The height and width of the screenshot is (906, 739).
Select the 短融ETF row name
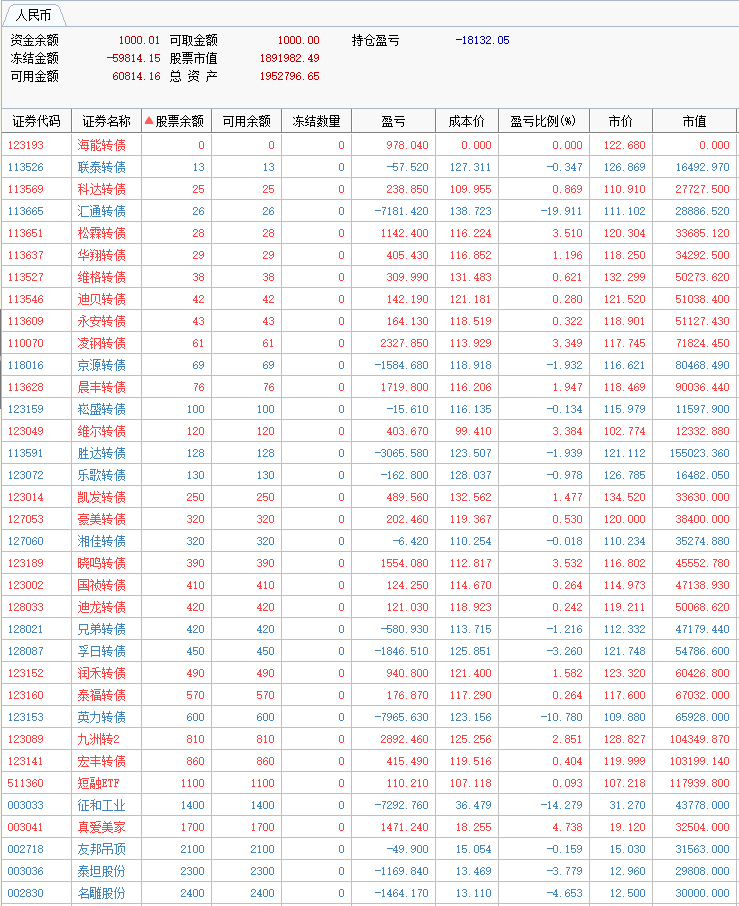(x=98, y=783)
